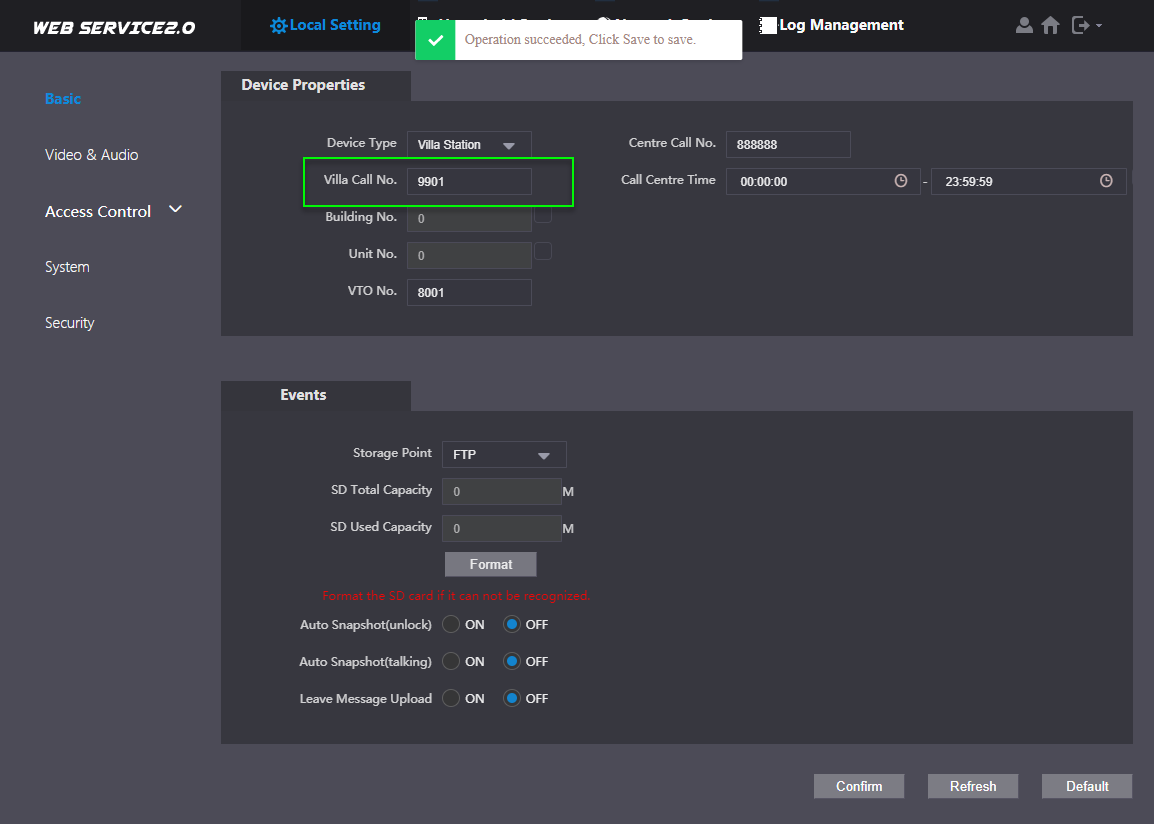Open clock picker for call centre end time
The width and height of the screenshot is (1154, 824).
pyautogui.click(x=1106, y=181)
